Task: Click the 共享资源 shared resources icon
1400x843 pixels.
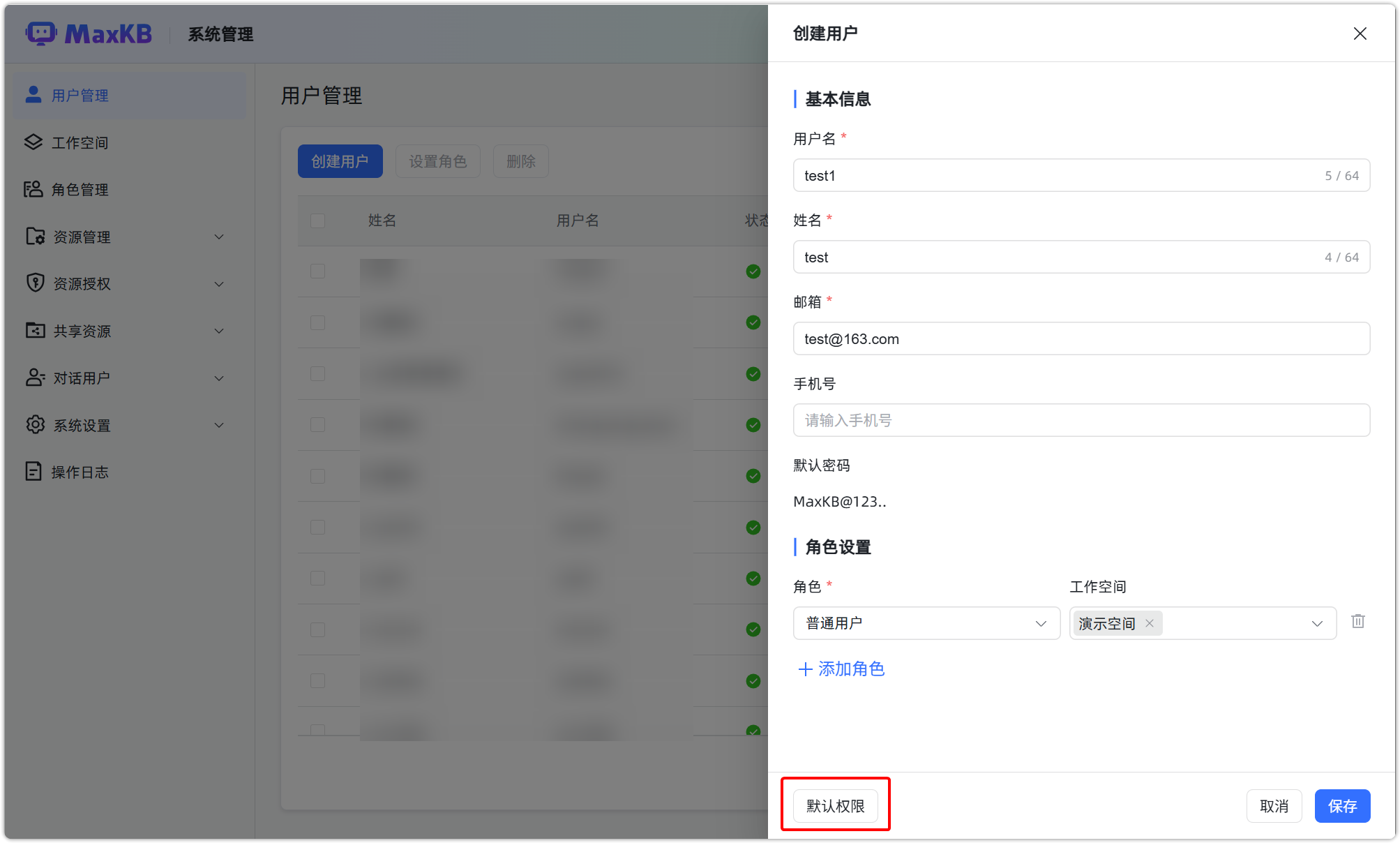Action: 33,330
